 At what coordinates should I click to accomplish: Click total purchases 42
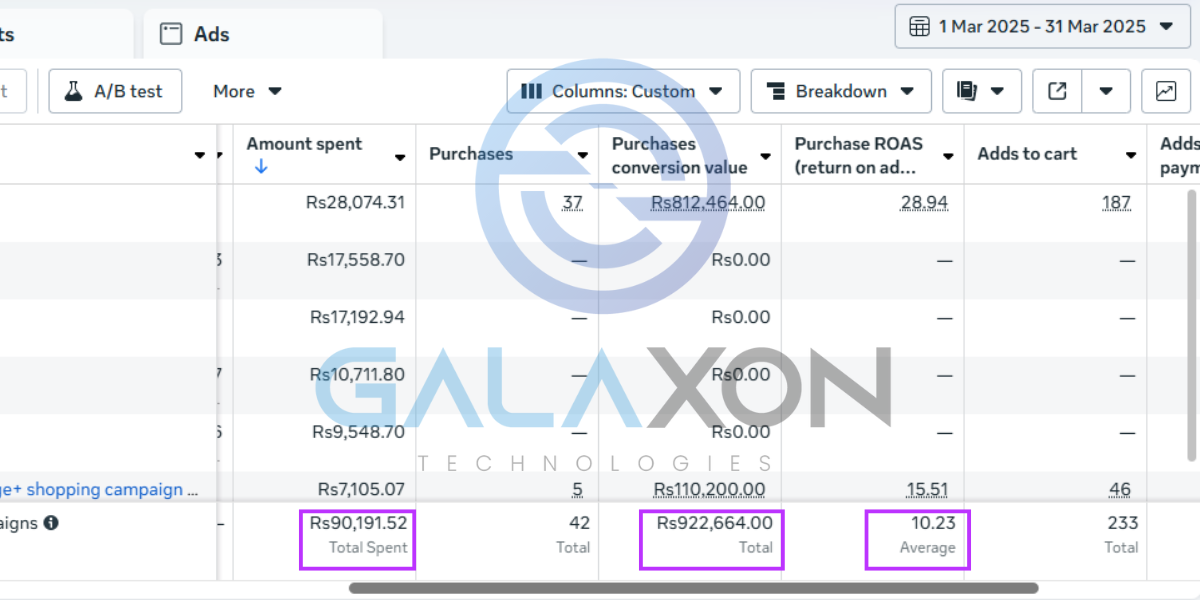coord(579,523)
